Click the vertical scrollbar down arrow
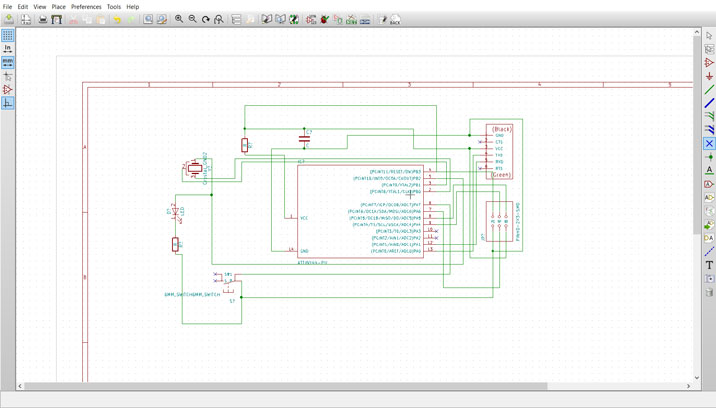The image size is (716, 408). pos(697,378)
